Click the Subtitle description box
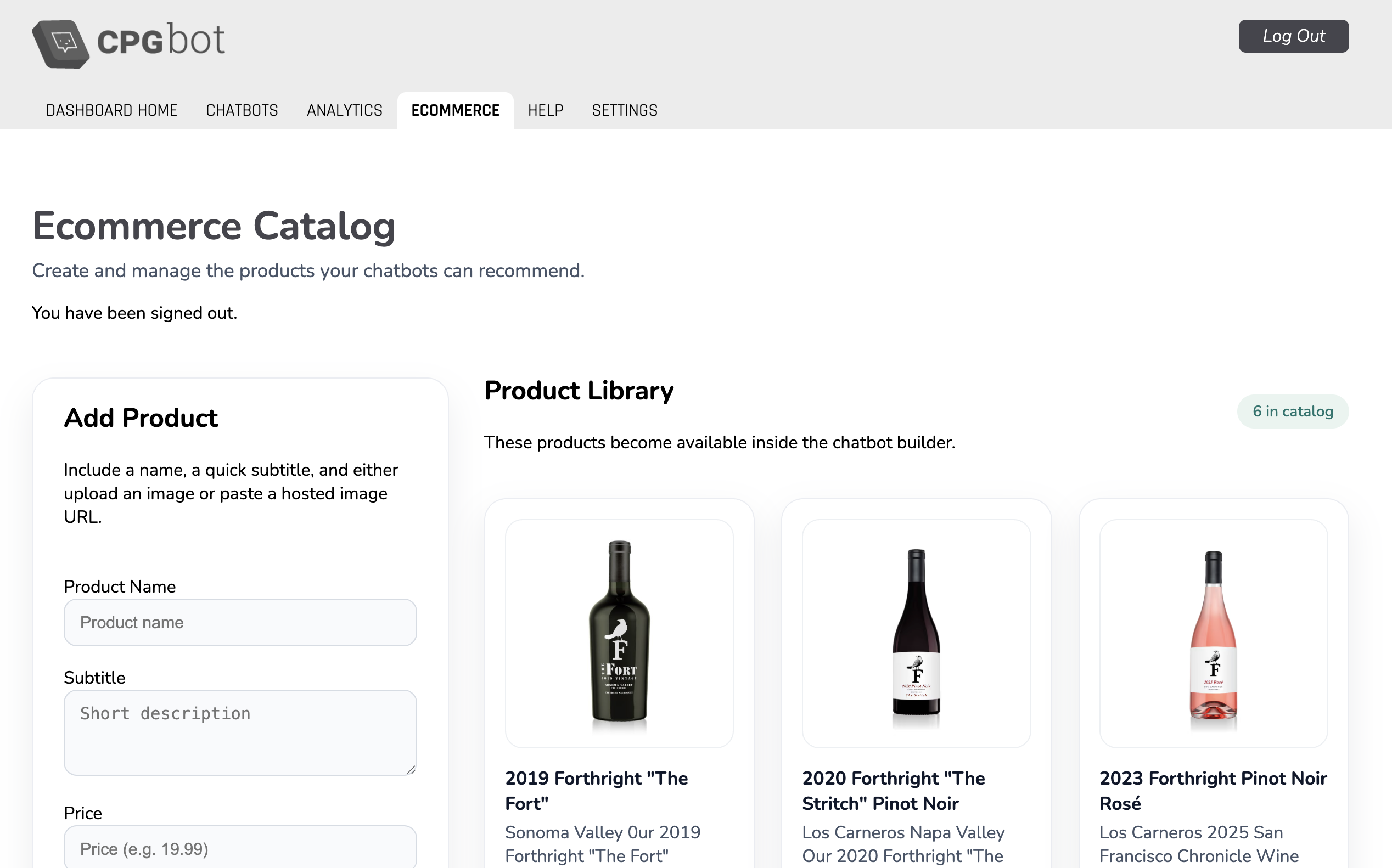Viewport: 1392px width, 868px height. 239,732
